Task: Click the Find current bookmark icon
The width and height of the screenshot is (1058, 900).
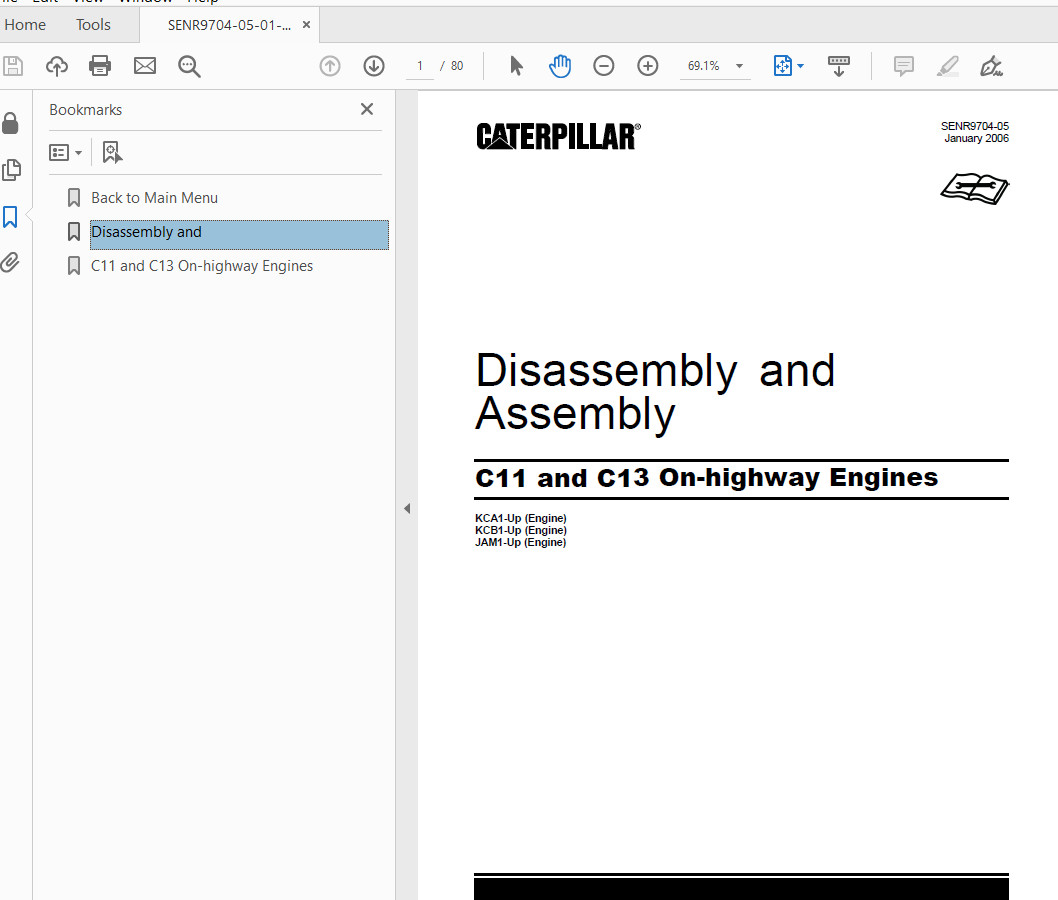Action: click(112, 152)
